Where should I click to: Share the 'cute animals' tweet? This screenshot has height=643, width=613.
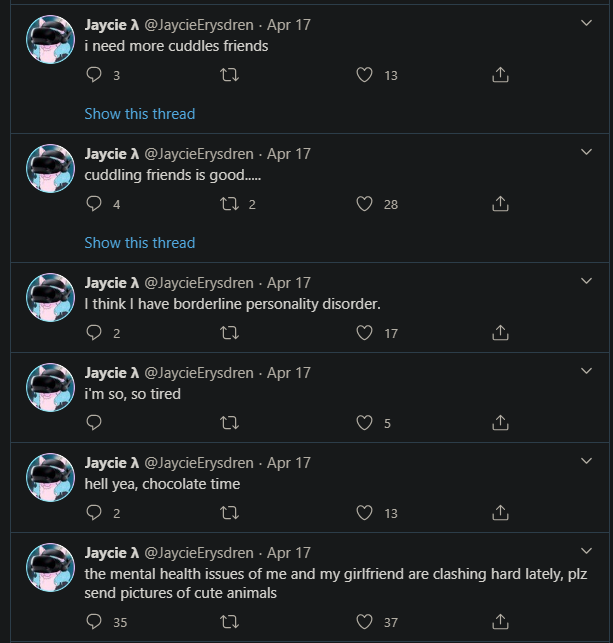click(500, 622)
